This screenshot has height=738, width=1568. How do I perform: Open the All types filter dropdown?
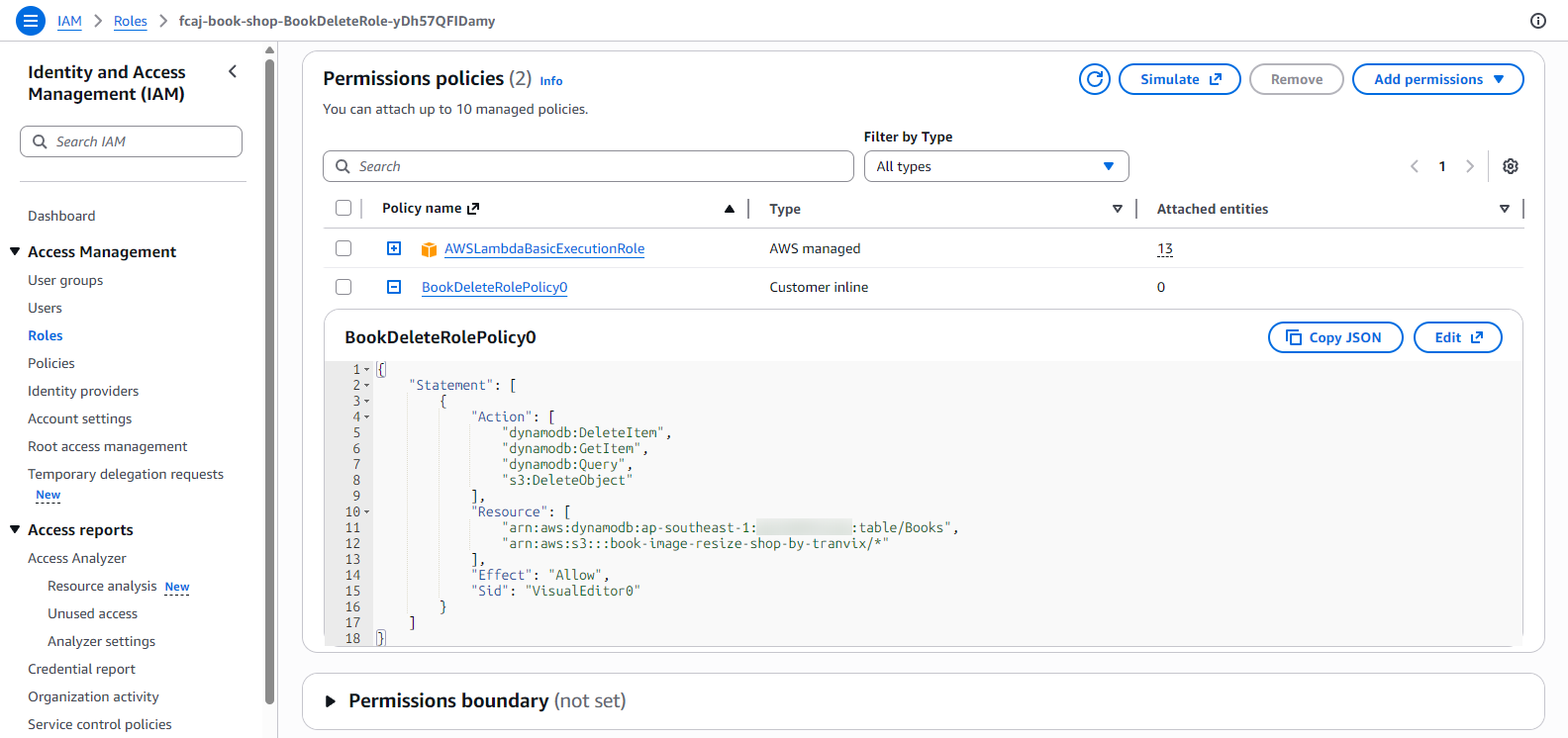pos(996,166)
